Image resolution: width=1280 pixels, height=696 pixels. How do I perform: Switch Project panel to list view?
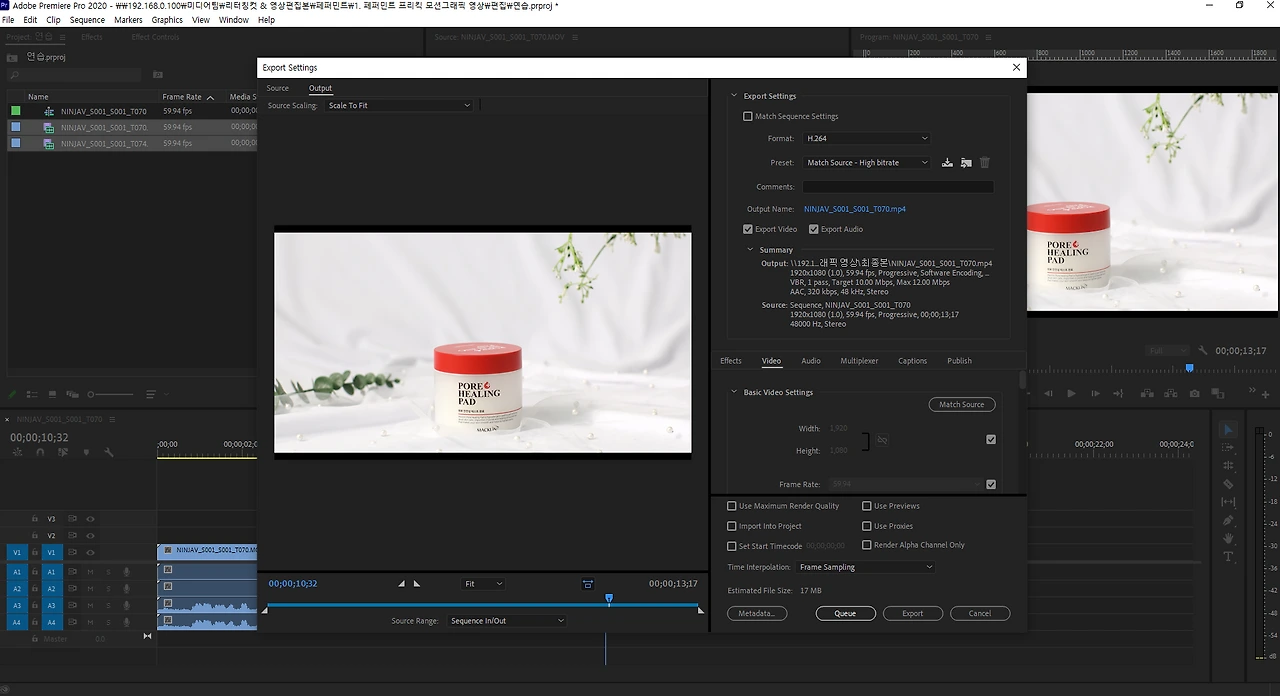tap(32, 394)
